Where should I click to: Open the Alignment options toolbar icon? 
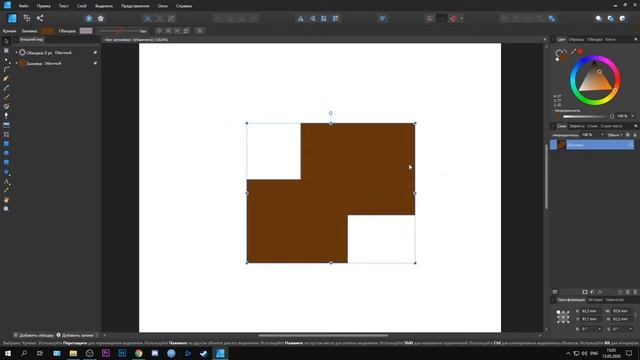tap(383, 18)
